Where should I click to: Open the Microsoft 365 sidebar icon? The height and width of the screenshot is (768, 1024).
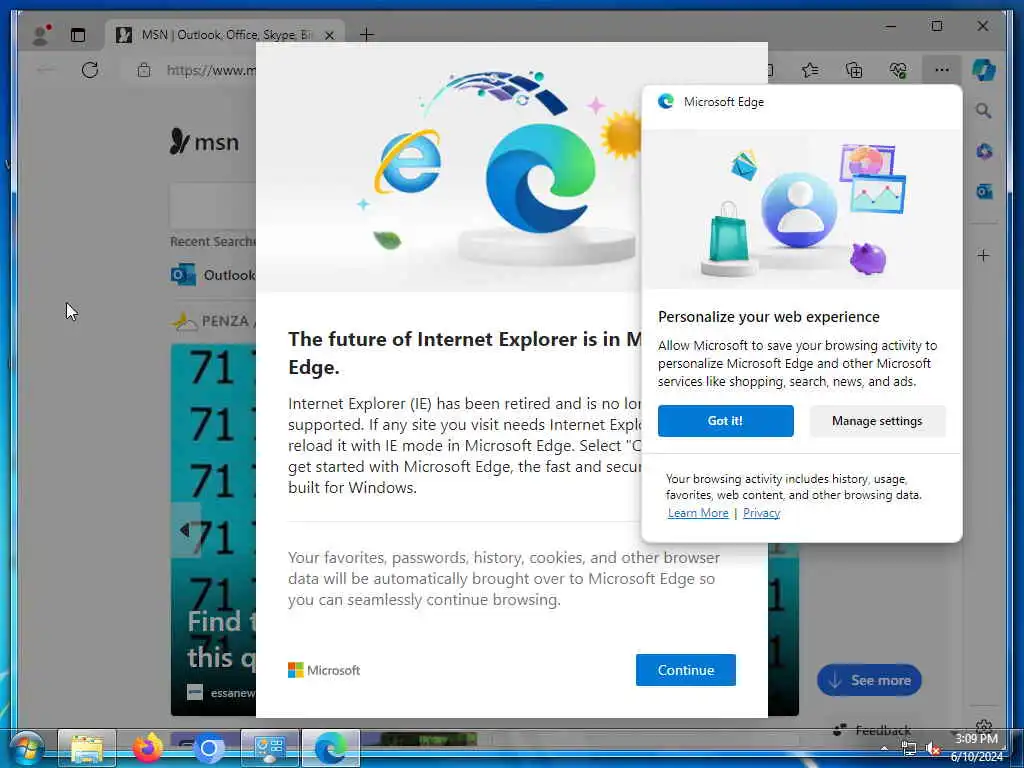point(984,152)
